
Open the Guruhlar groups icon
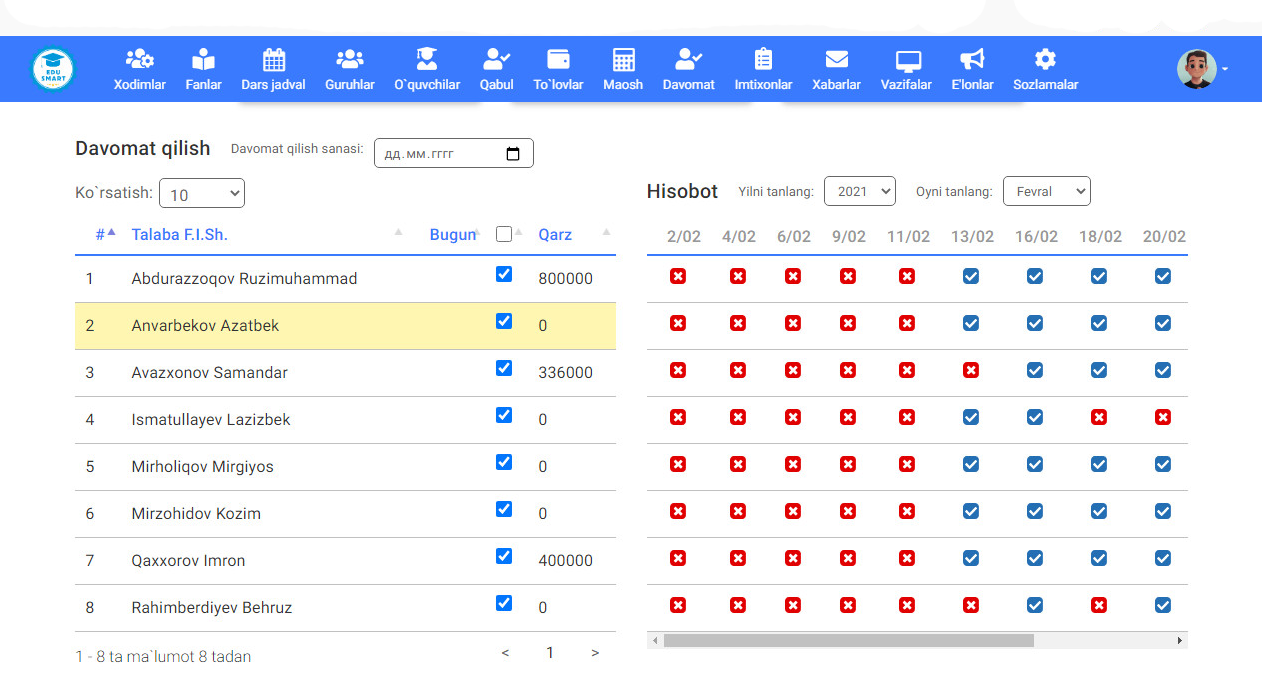[349, 59]
